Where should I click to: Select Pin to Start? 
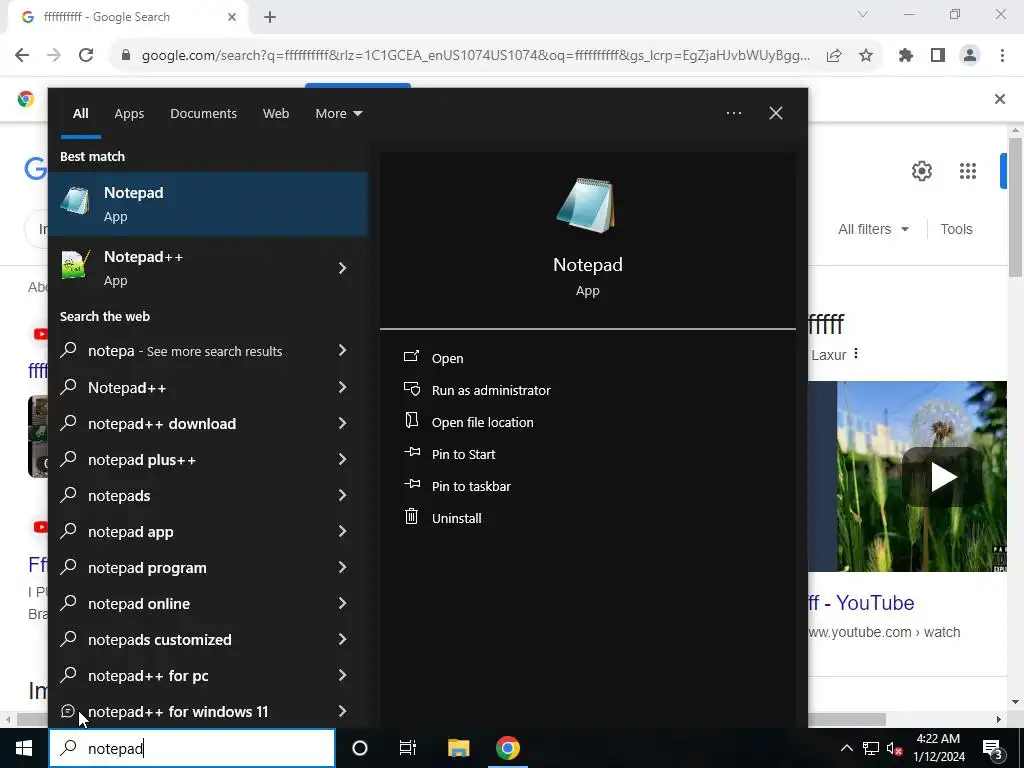[463, 454]
